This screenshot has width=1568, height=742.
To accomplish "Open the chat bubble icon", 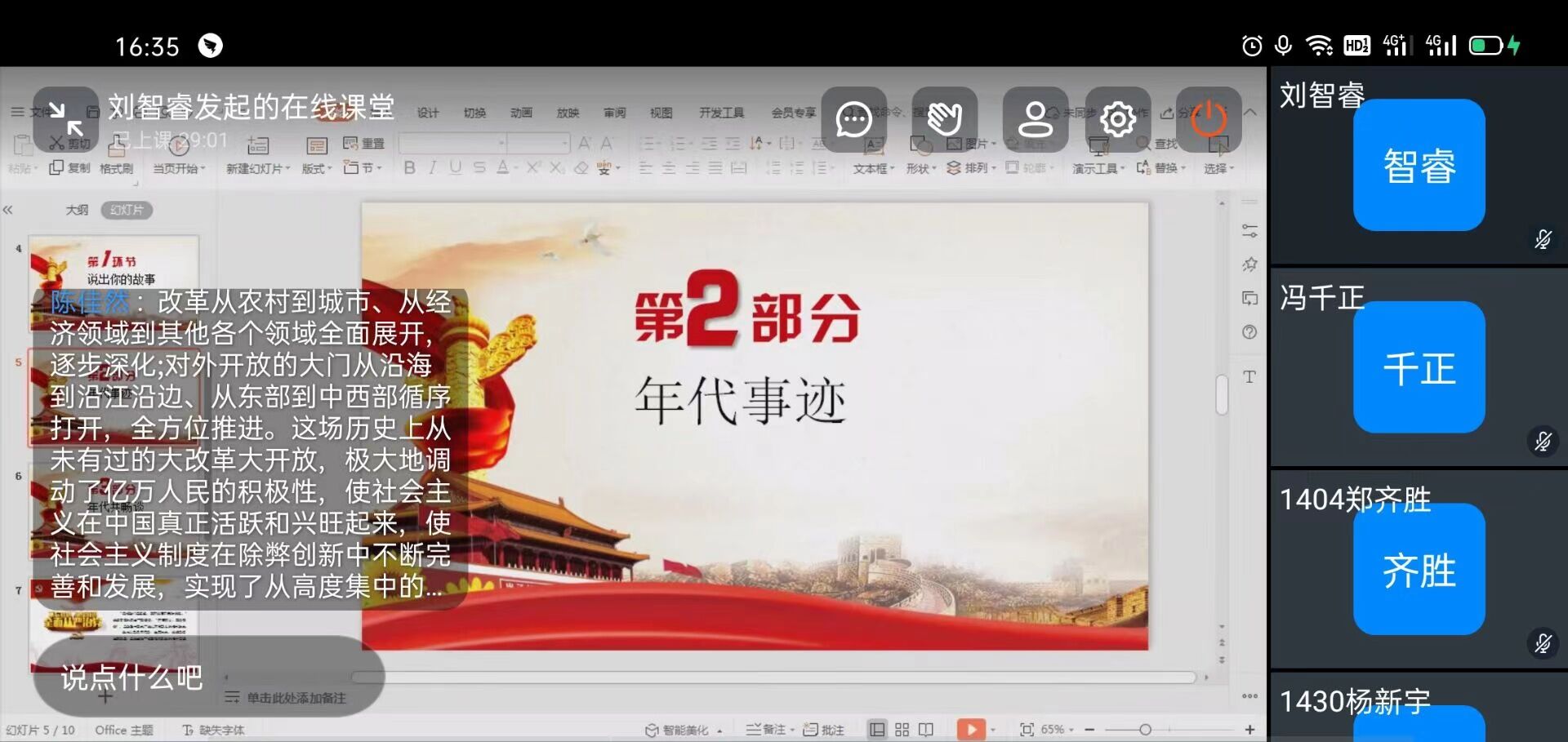I will (853, 119).
